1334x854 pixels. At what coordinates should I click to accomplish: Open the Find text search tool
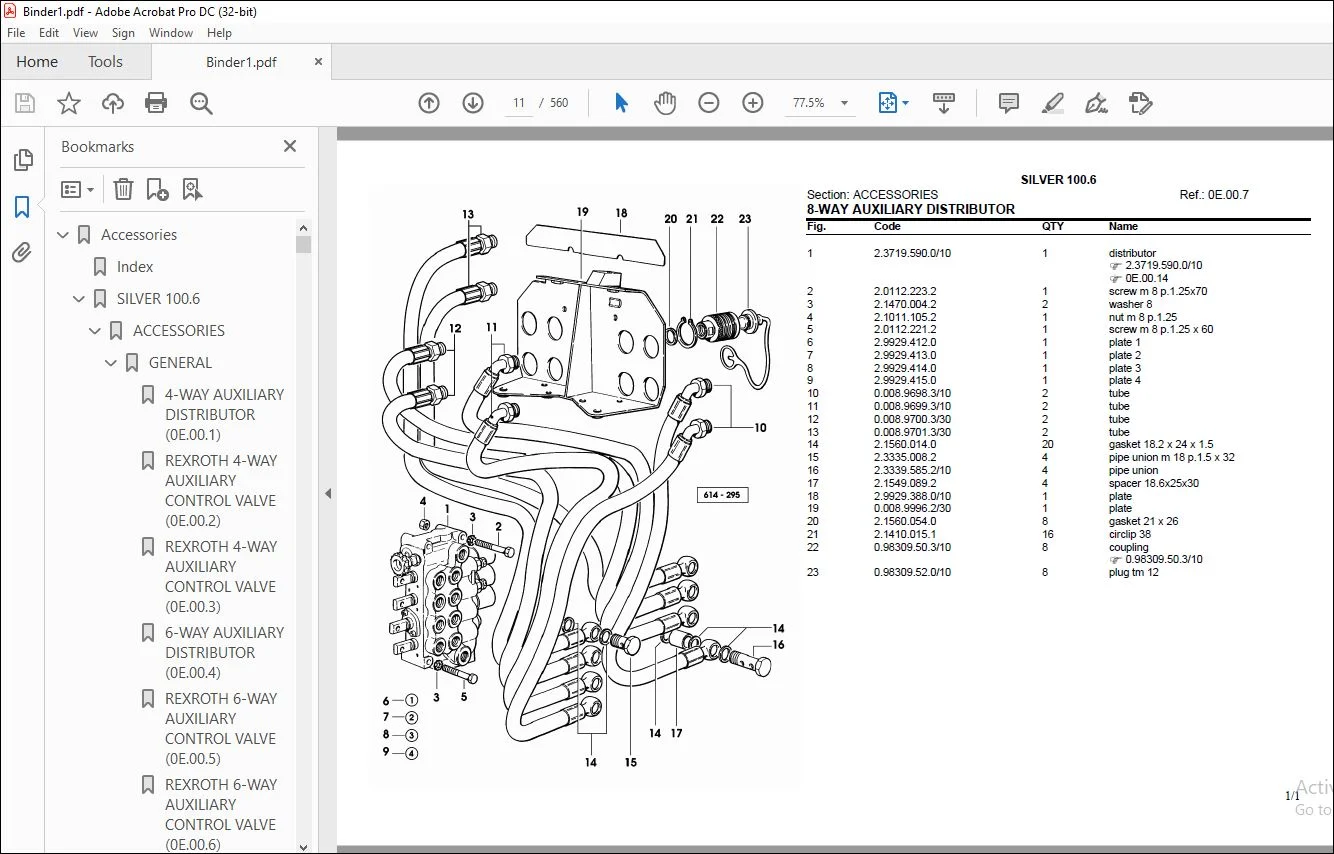(x=201, y=103)
